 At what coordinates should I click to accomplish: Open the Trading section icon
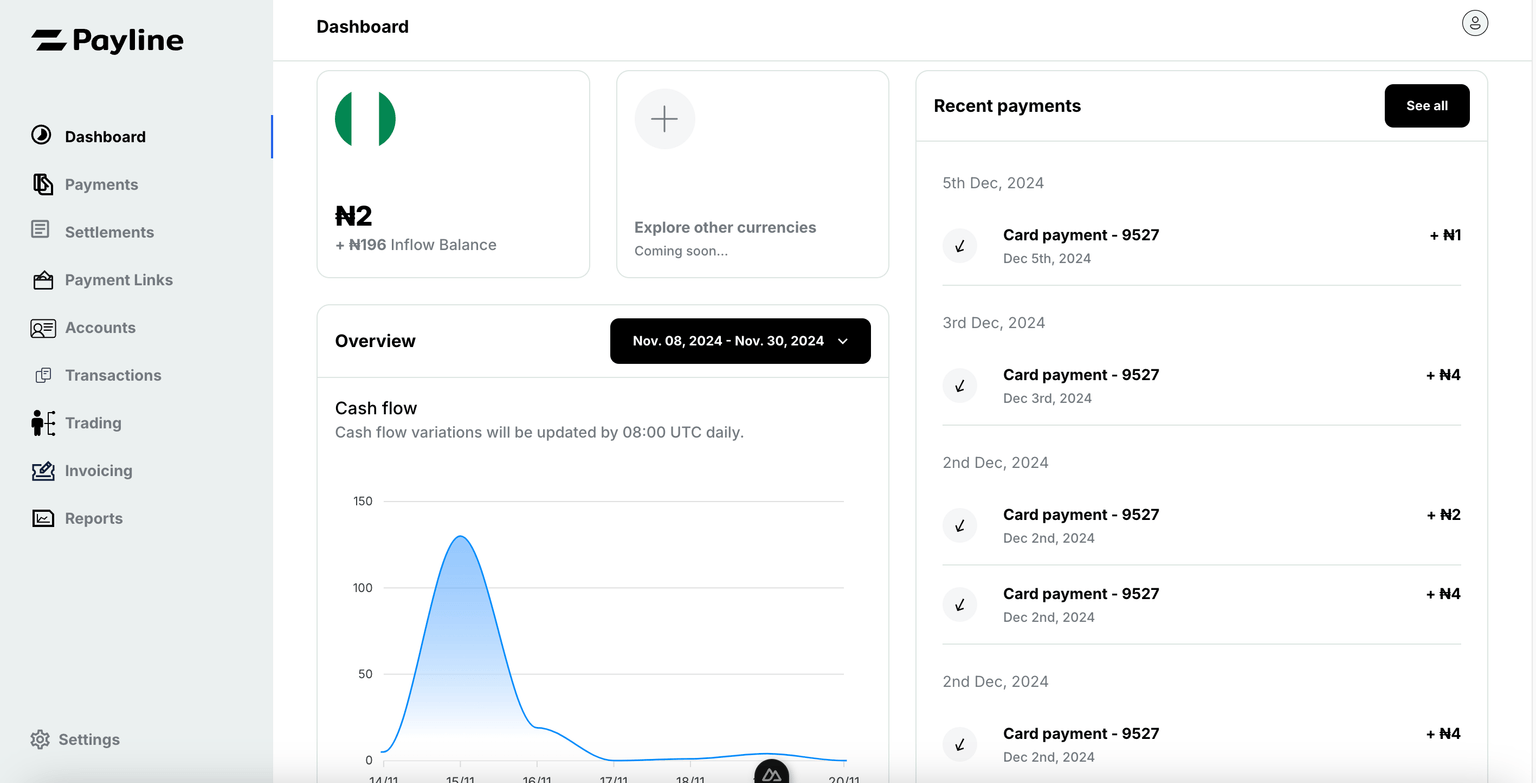point(42,422)
